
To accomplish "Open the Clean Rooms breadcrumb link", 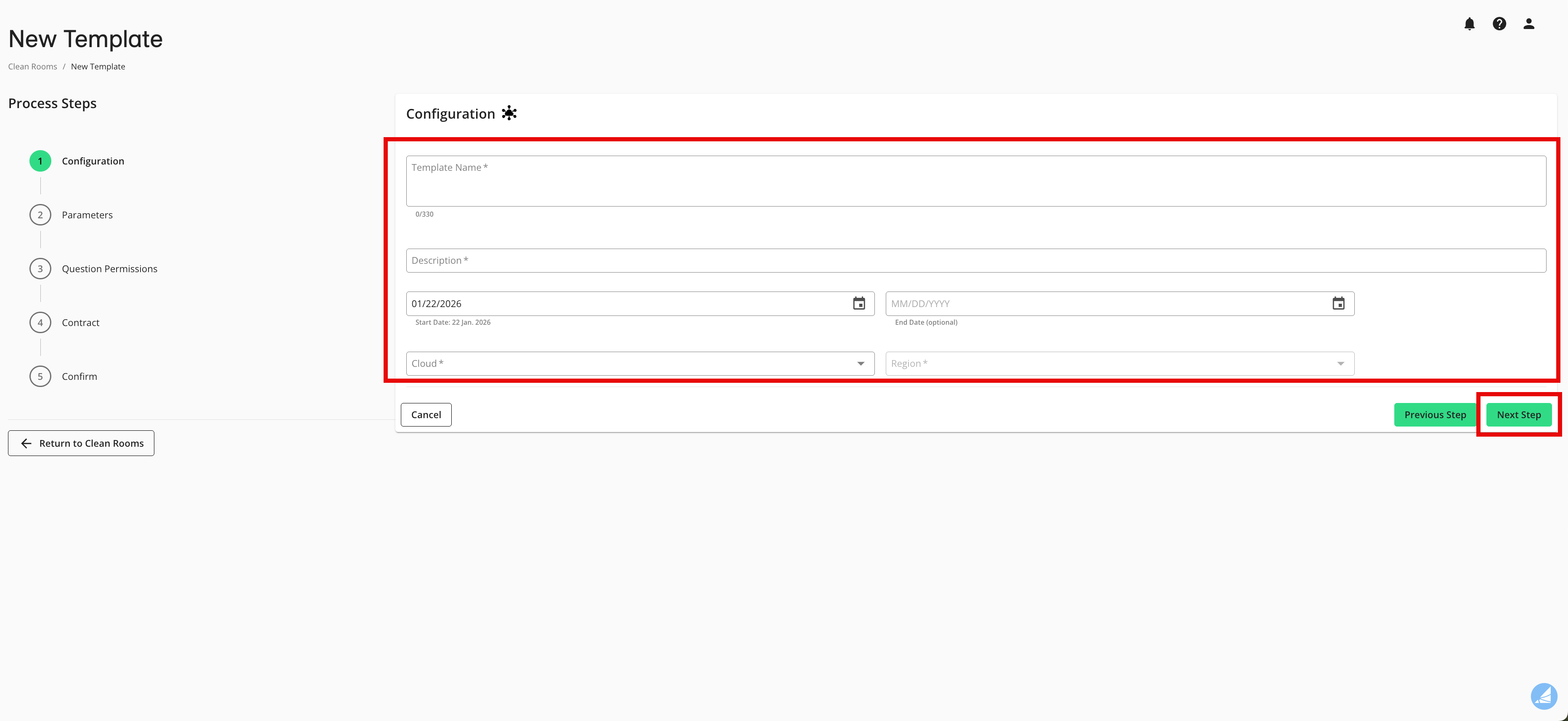I will pyautogui.click(x=32, y=66).
